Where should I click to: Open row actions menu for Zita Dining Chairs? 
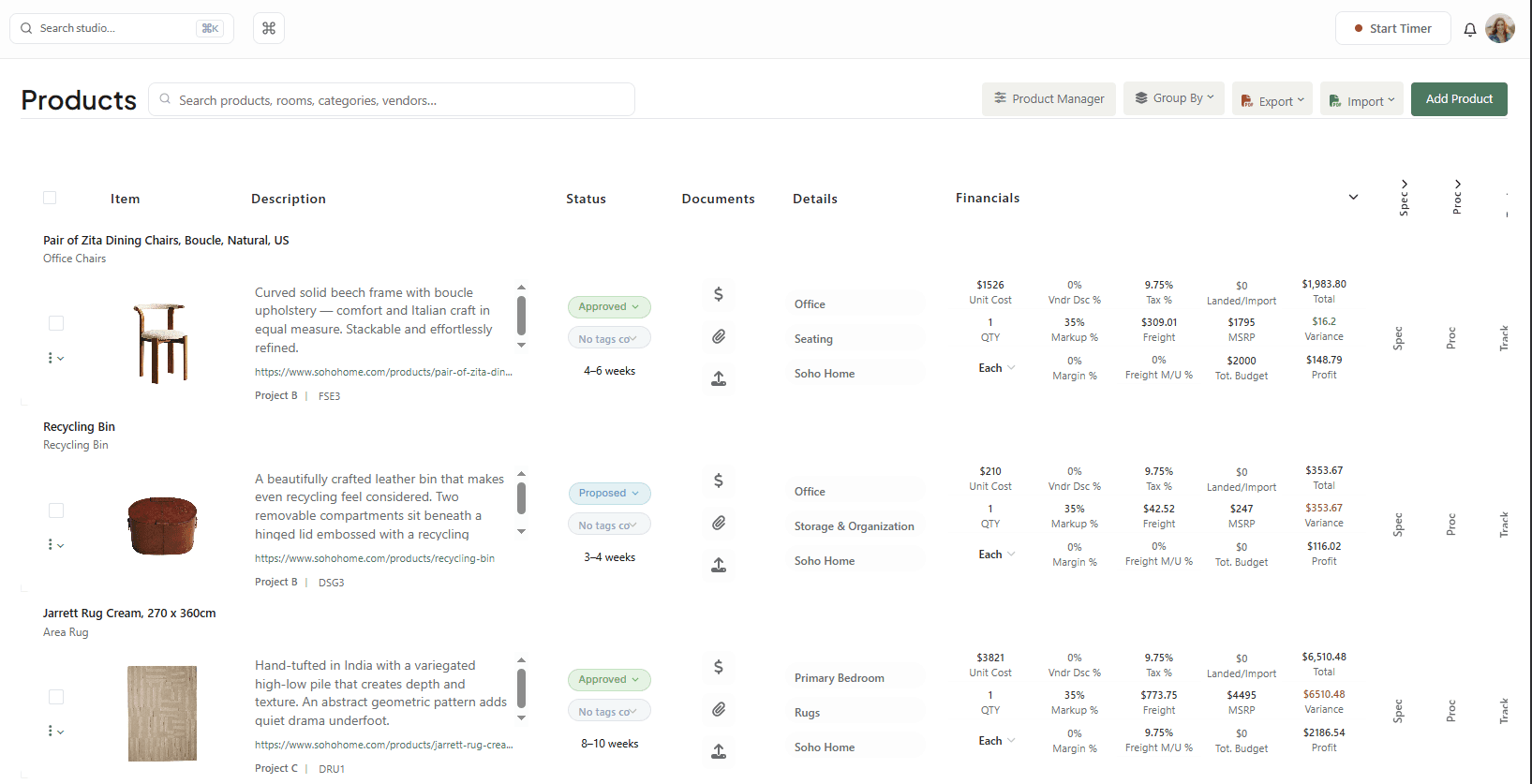[56, 358]
